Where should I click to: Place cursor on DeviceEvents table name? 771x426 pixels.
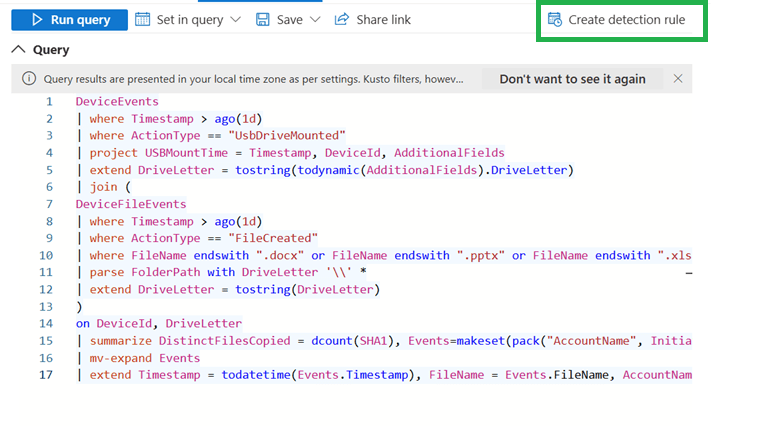(116, 102)
